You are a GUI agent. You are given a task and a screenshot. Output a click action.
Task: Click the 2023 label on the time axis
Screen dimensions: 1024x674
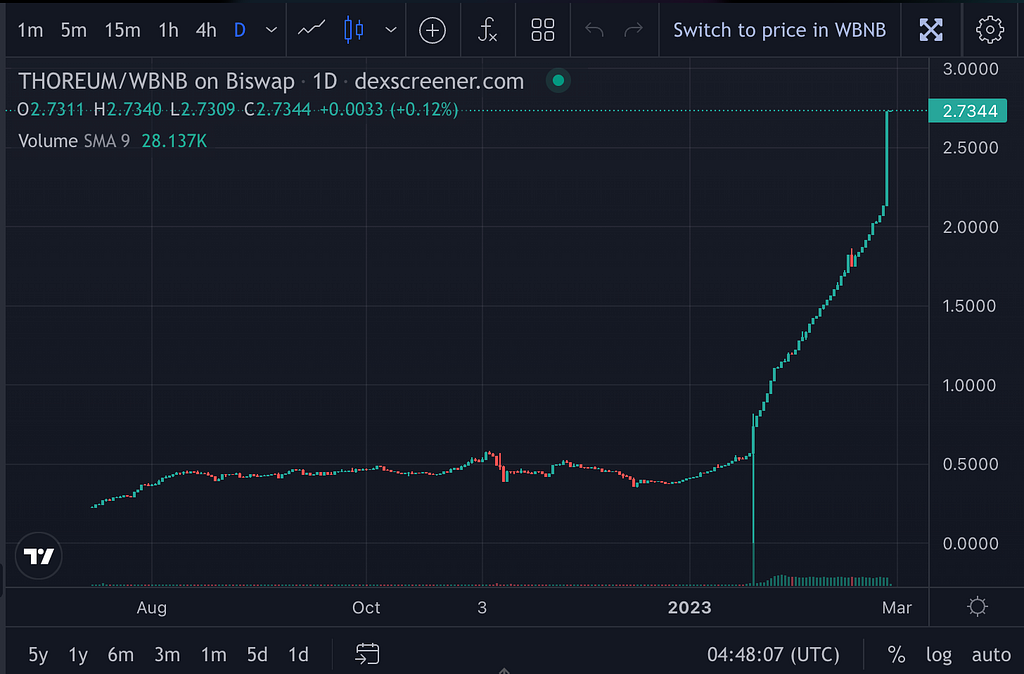click(690, 607)
